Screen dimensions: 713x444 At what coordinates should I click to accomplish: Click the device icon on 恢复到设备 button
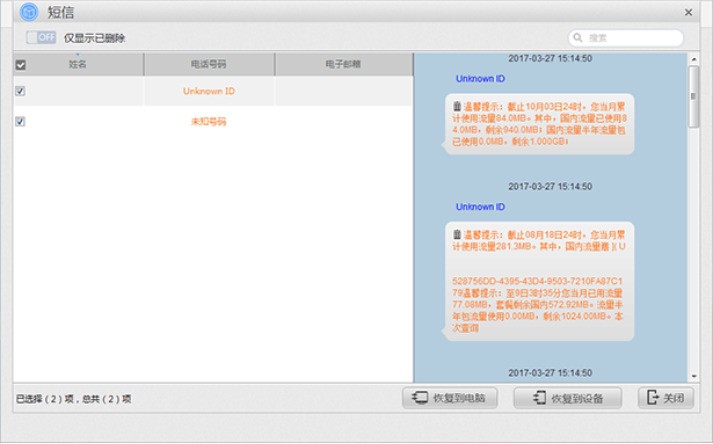click(x=539, y=398)
